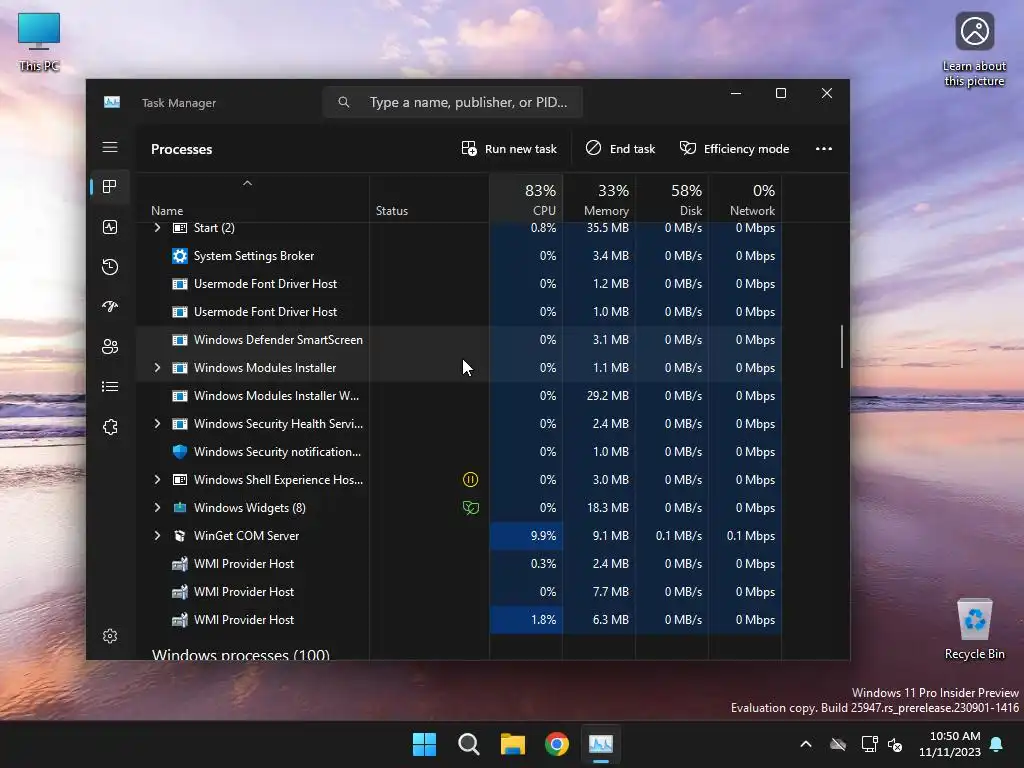Expand the Windows Modules Installer row
Screen dimensions: 1024x768
coord(157,368)
